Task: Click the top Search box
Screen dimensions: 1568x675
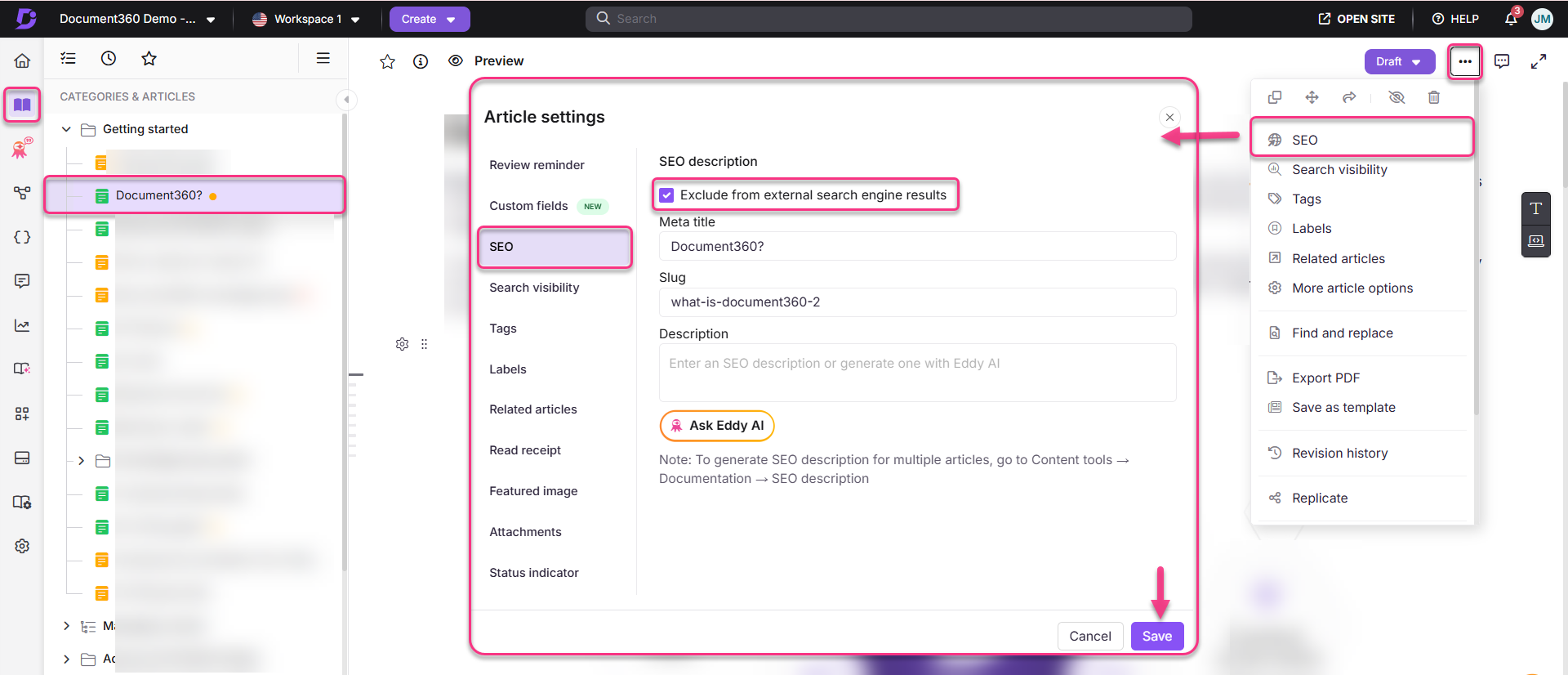Action: tap(889, 19)
